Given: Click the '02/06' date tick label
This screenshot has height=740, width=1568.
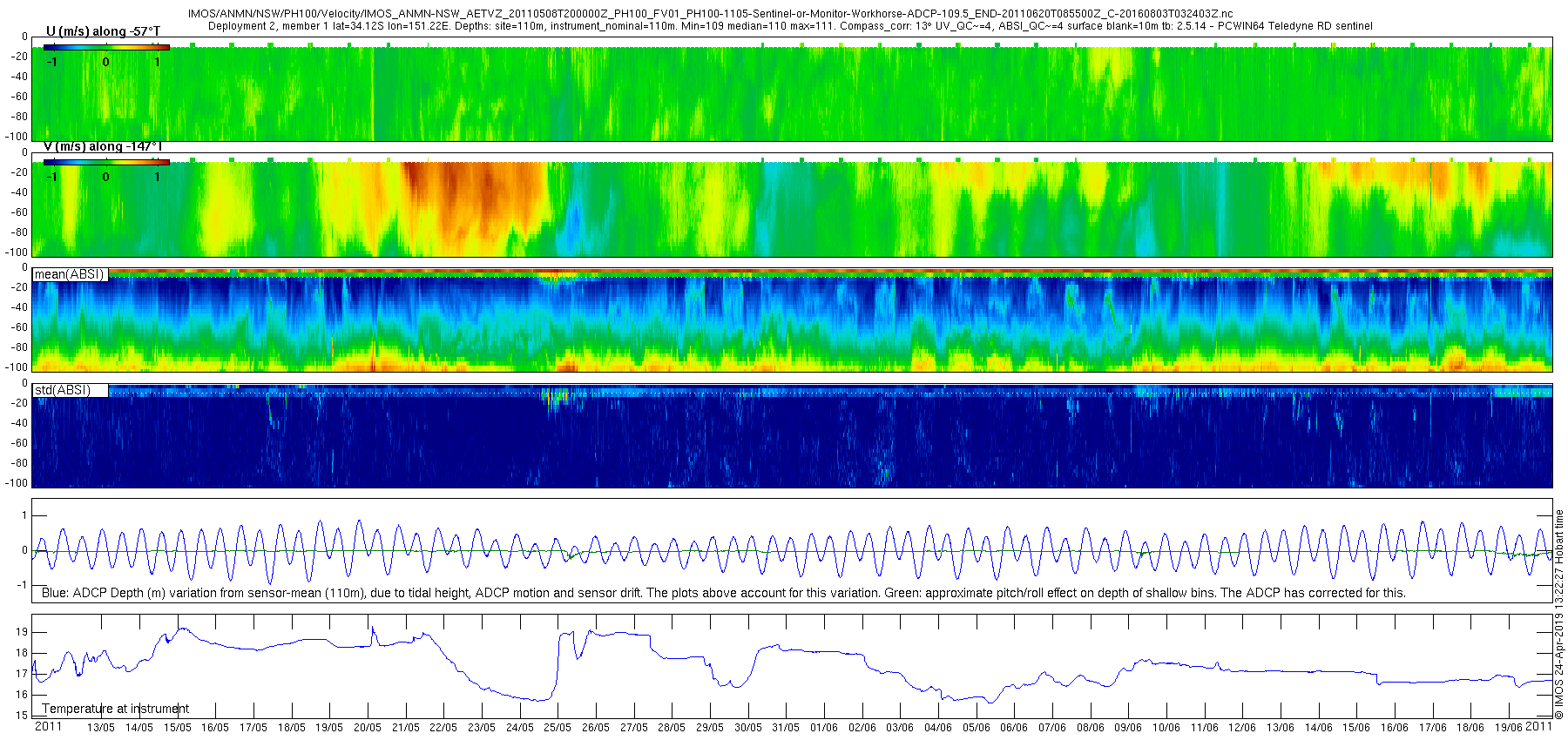Looking at the screenshot, I should point(862,728).
